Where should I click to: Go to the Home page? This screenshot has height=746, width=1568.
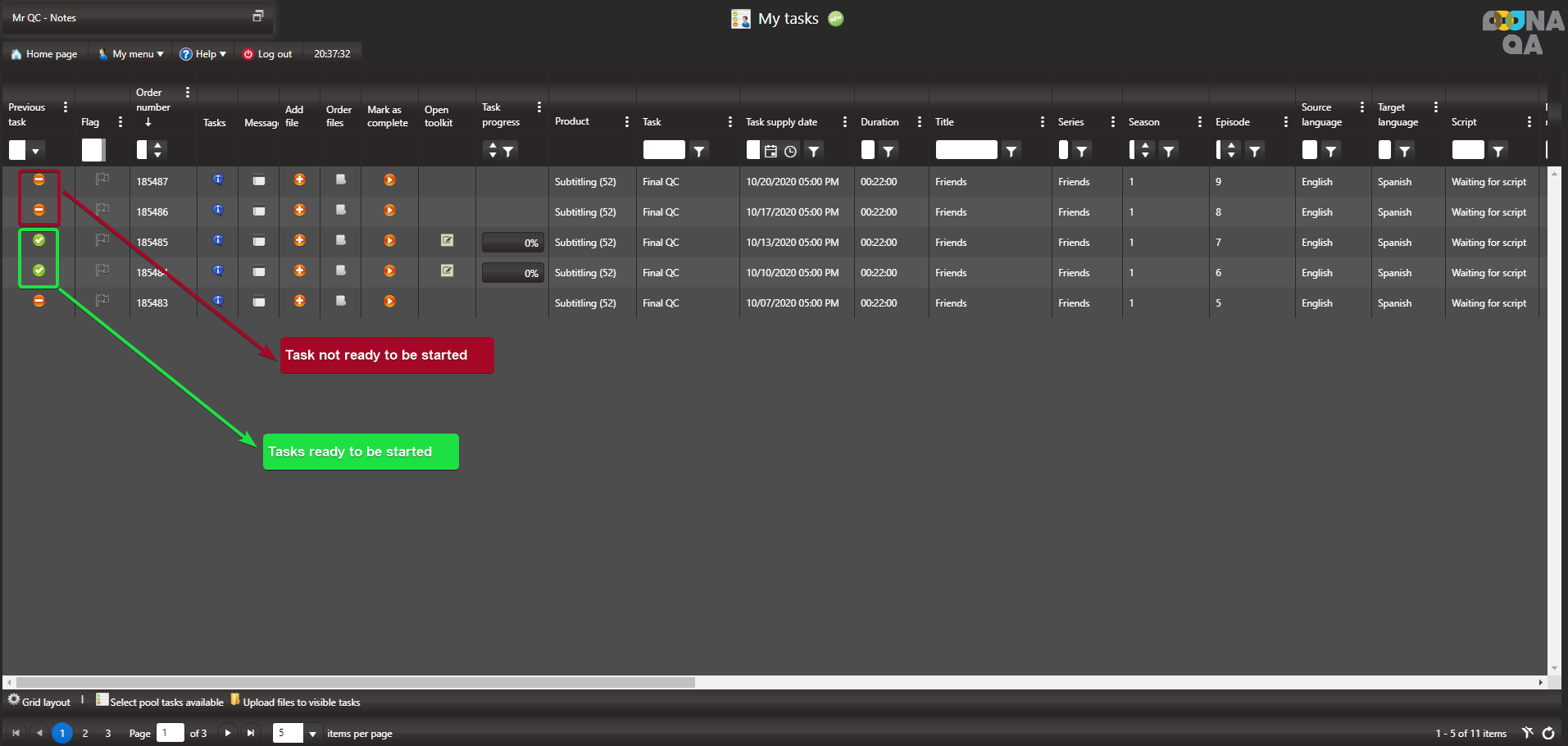pos(44,54)
